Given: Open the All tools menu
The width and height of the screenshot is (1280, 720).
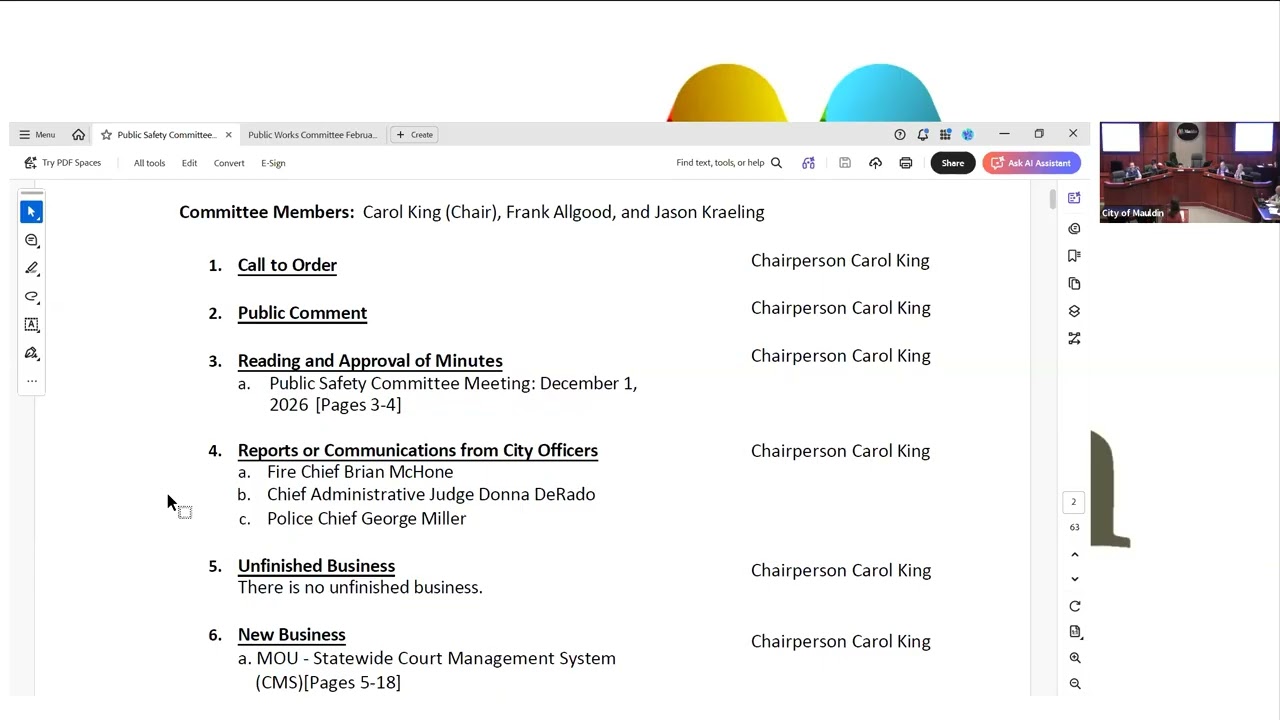Looking at the screenshot, I should coord(149,163).
